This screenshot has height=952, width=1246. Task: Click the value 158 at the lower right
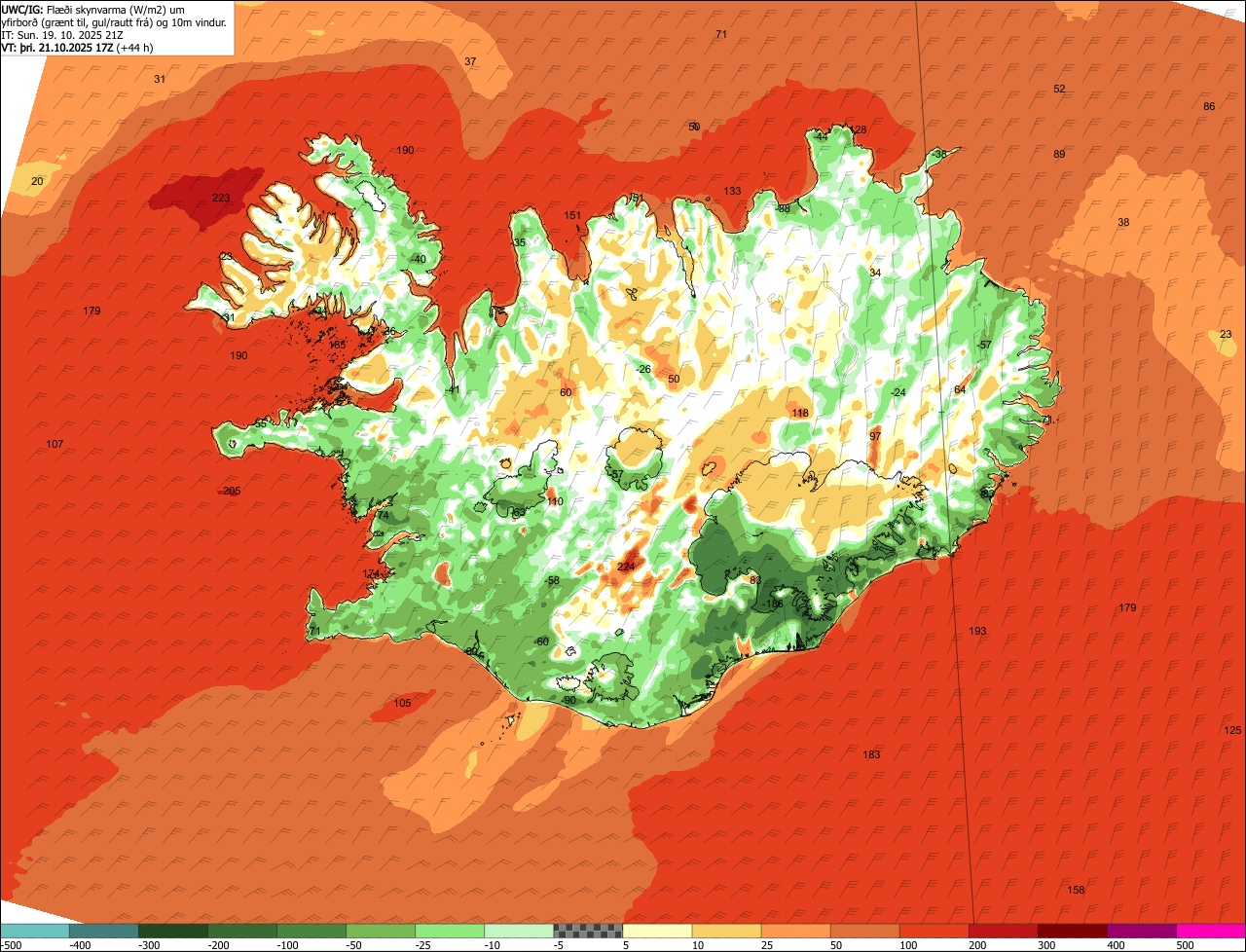click(1076, 890)
